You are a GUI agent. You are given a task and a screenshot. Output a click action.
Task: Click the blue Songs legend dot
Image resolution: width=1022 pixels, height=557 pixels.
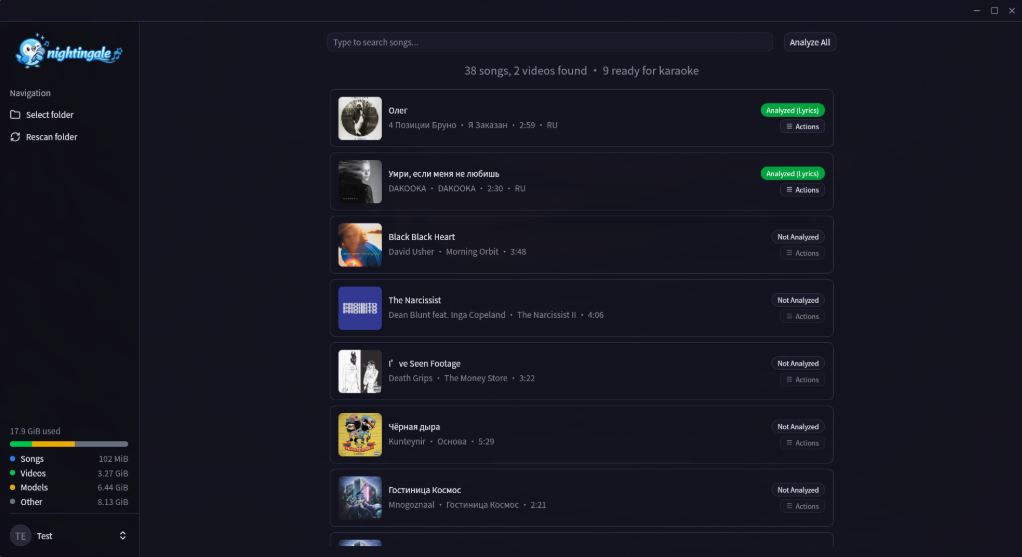(x=12, y=459)
